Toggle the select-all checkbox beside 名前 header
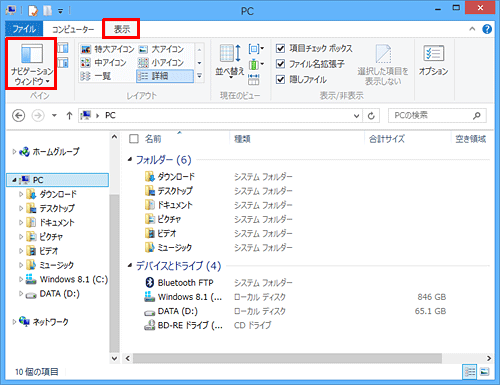This screenshot has height=385, width=500. pyautogui.click(x=134, y=139)
